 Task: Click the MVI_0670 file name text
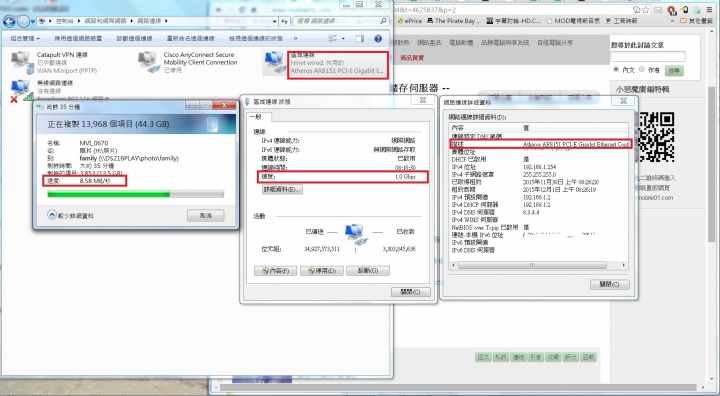pos(94,143)
